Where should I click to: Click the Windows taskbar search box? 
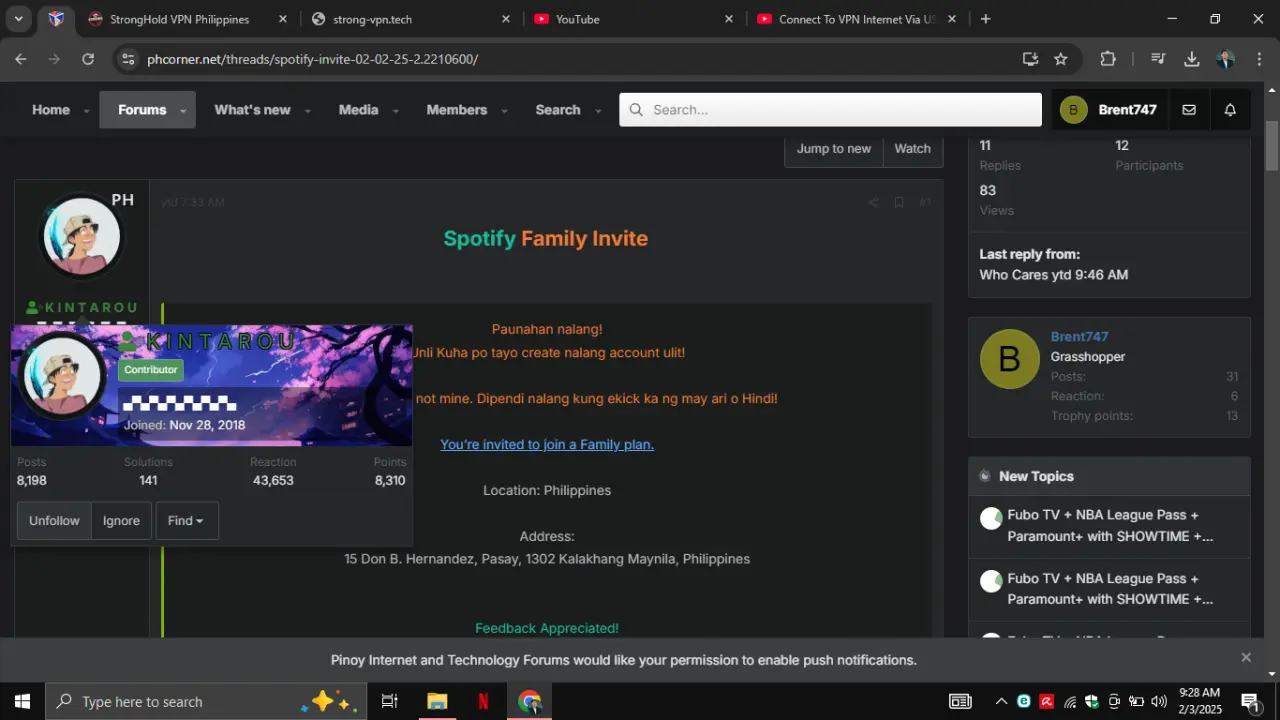[205, 701]
